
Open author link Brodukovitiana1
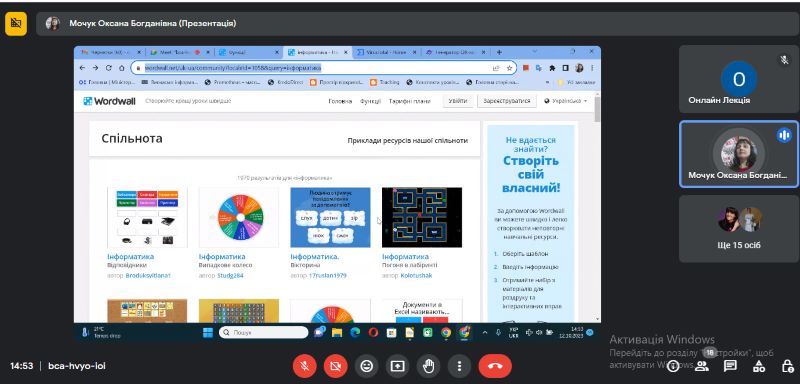tap(148, 275)
